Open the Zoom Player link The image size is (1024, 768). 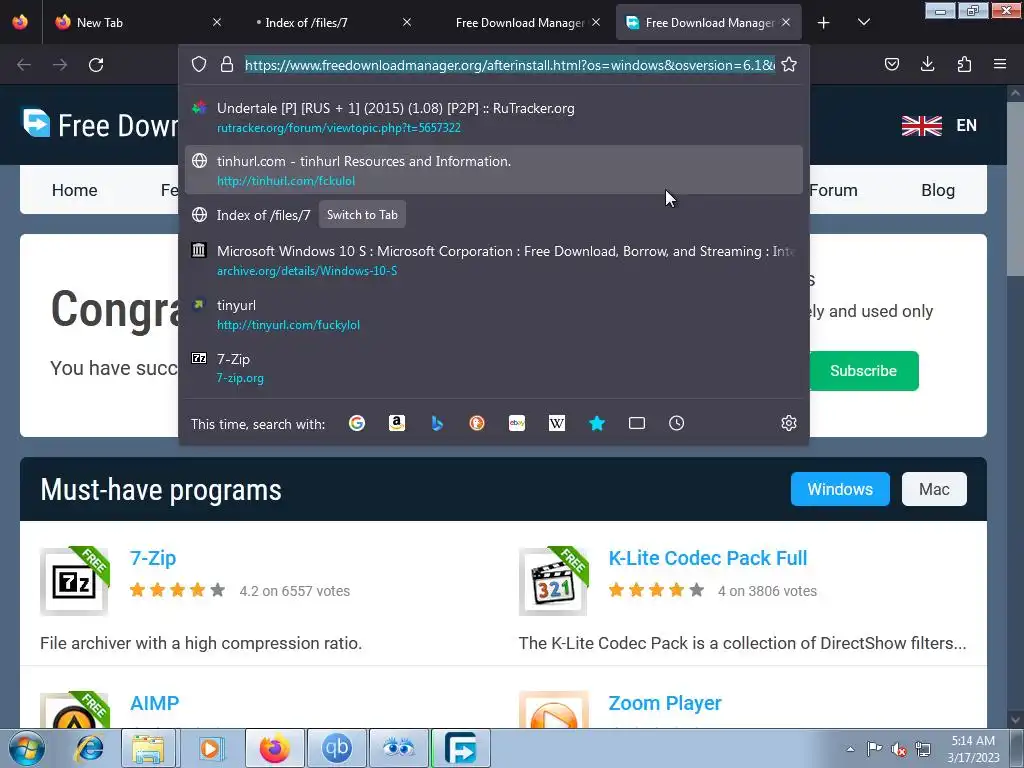click(x=665, y=703)
